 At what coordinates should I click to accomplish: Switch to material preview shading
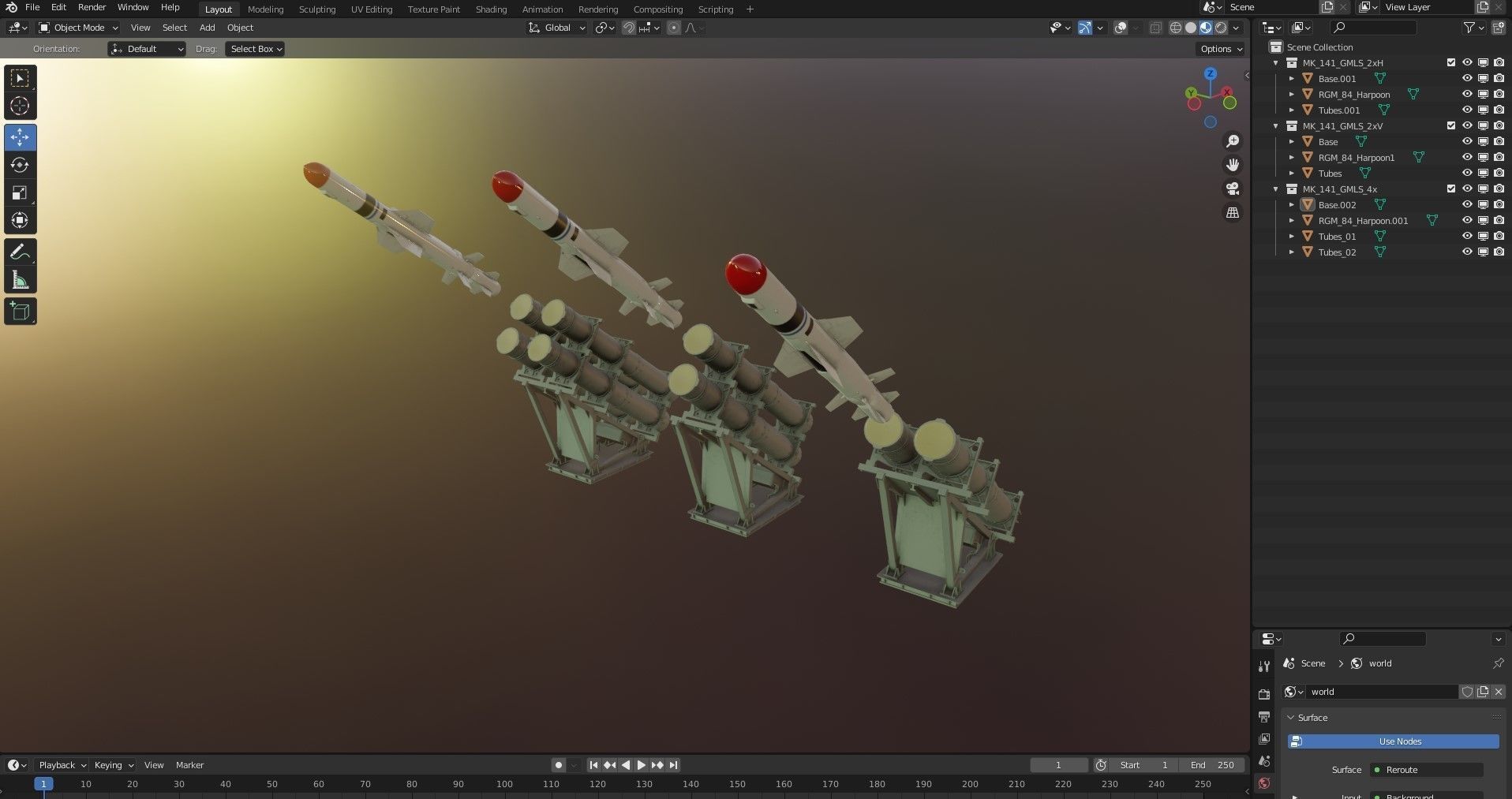[x=1206, y=28]
